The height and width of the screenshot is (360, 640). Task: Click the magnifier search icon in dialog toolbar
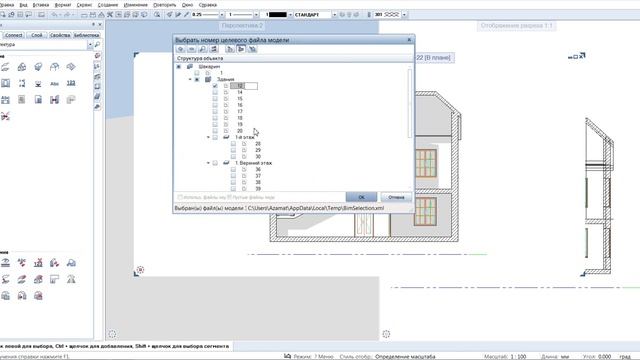pos(202,49)
